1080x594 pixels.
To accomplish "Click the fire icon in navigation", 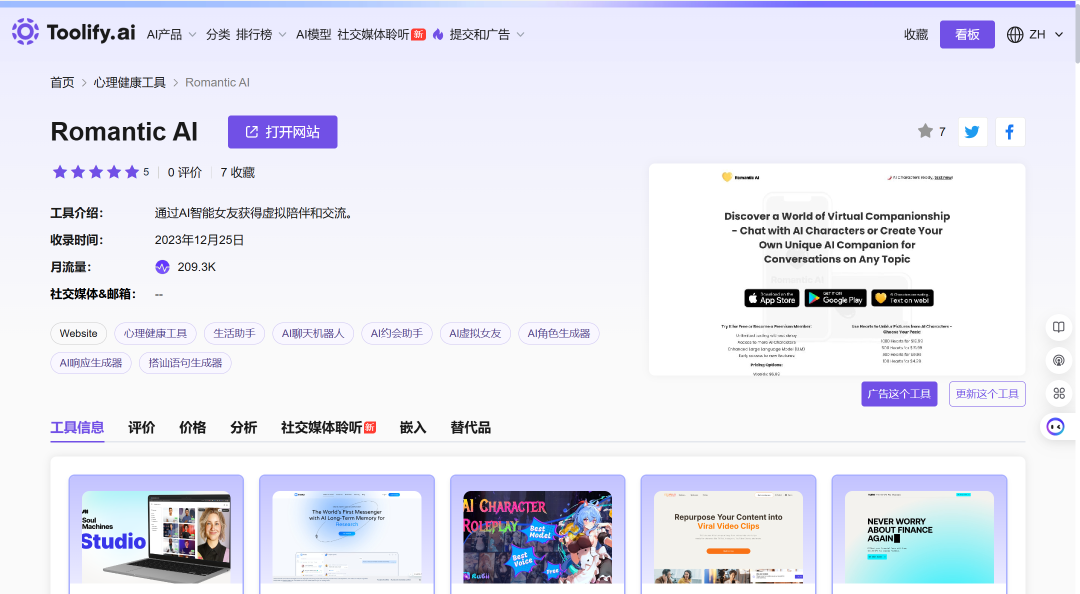I will point(438,34).
